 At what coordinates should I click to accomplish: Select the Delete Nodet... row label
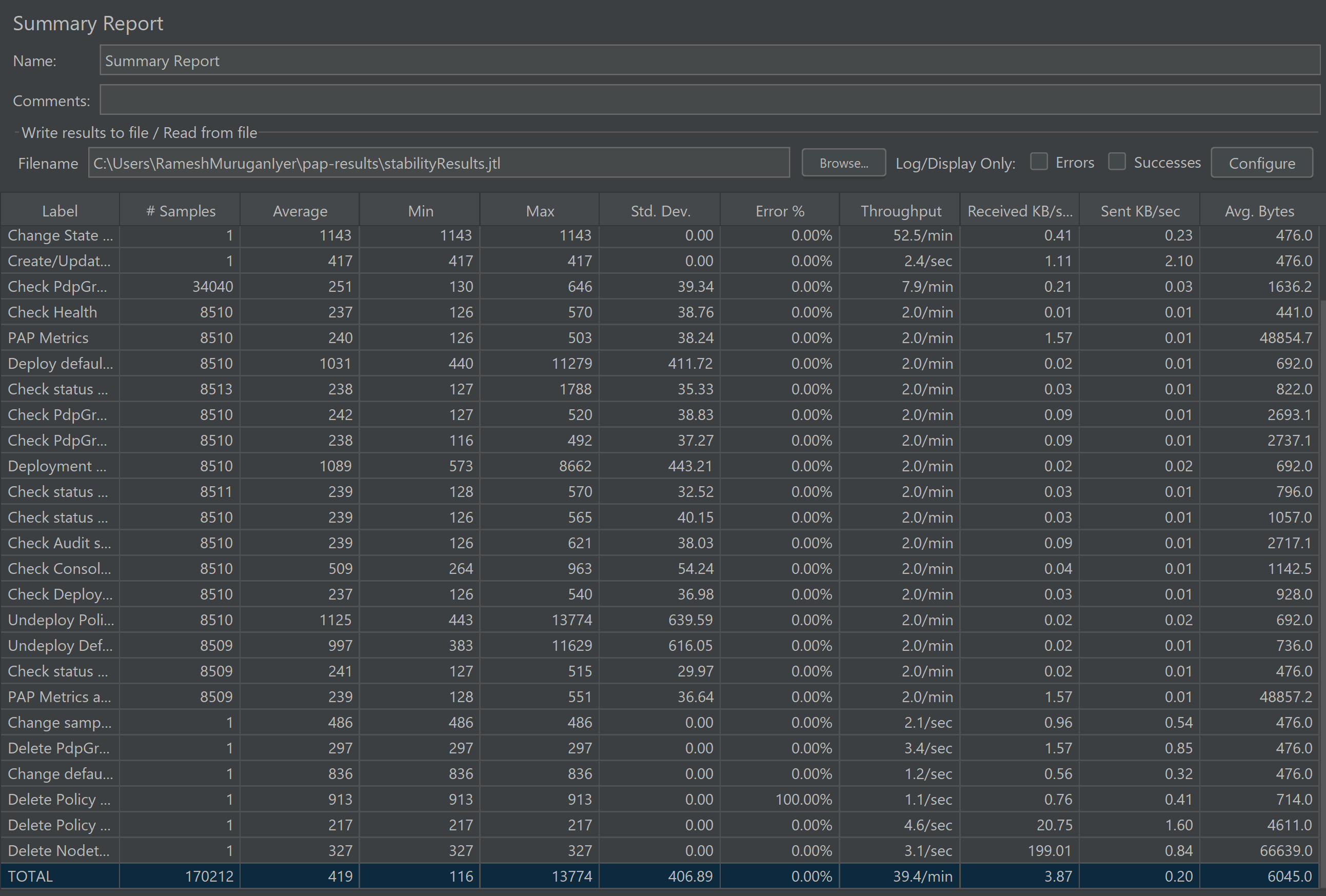(60, 851)
